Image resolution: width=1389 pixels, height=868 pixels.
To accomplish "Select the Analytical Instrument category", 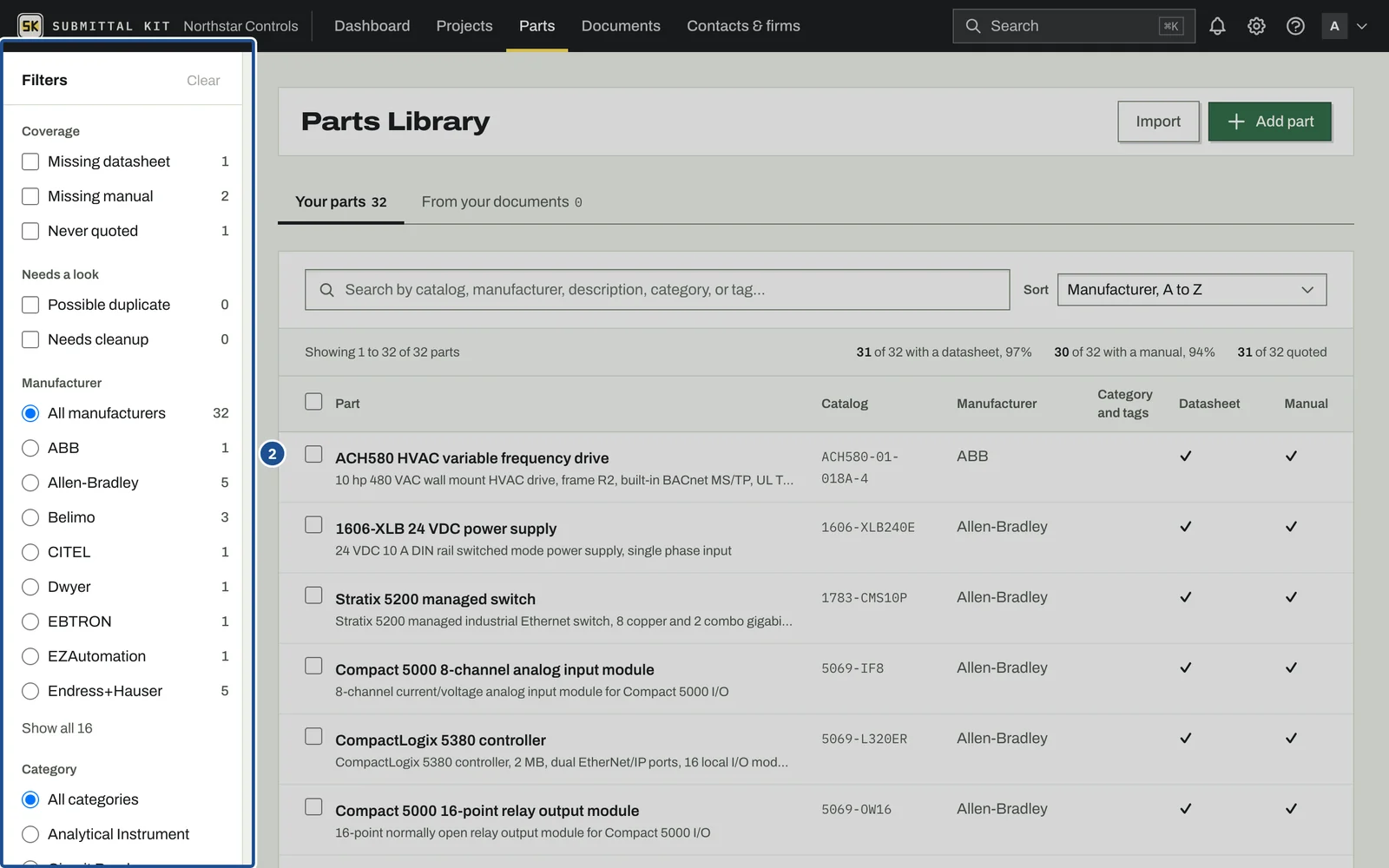I will (30, 834).
